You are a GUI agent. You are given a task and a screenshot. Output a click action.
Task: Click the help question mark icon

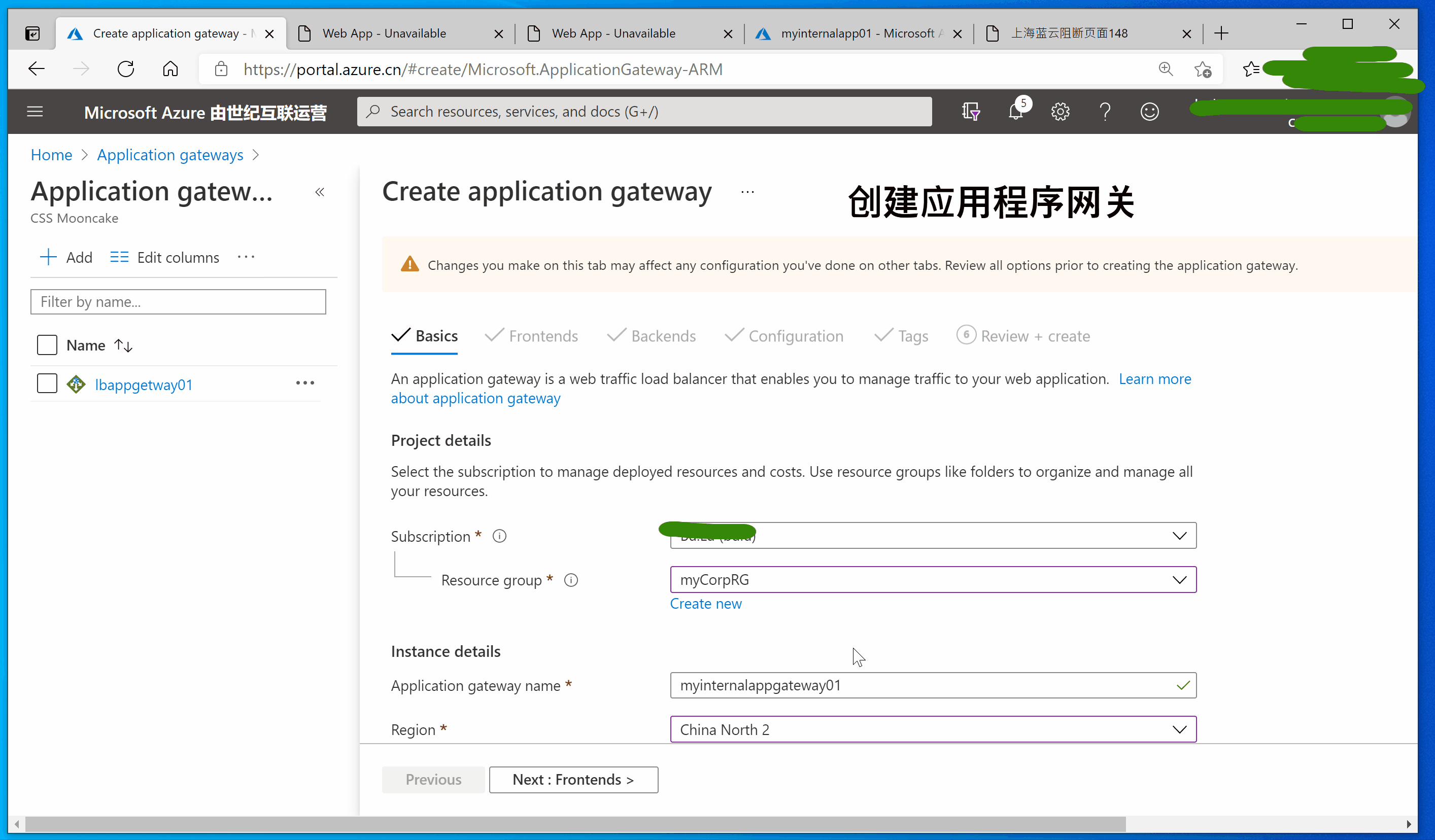[1105, 112]
